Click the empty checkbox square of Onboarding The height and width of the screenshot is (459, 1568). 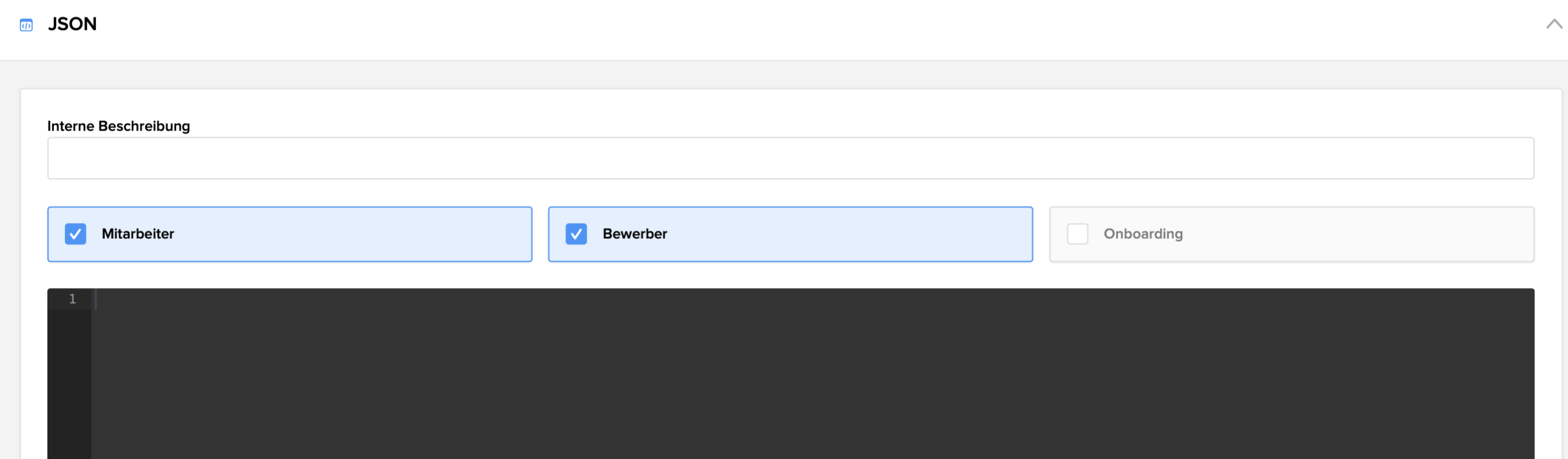(1078, 234)
